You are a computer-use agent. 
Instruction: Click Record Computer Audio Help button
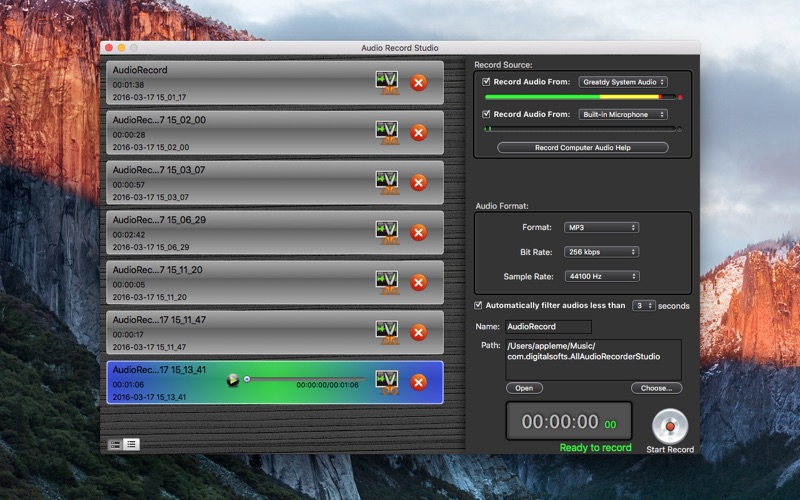coord(583,147)
